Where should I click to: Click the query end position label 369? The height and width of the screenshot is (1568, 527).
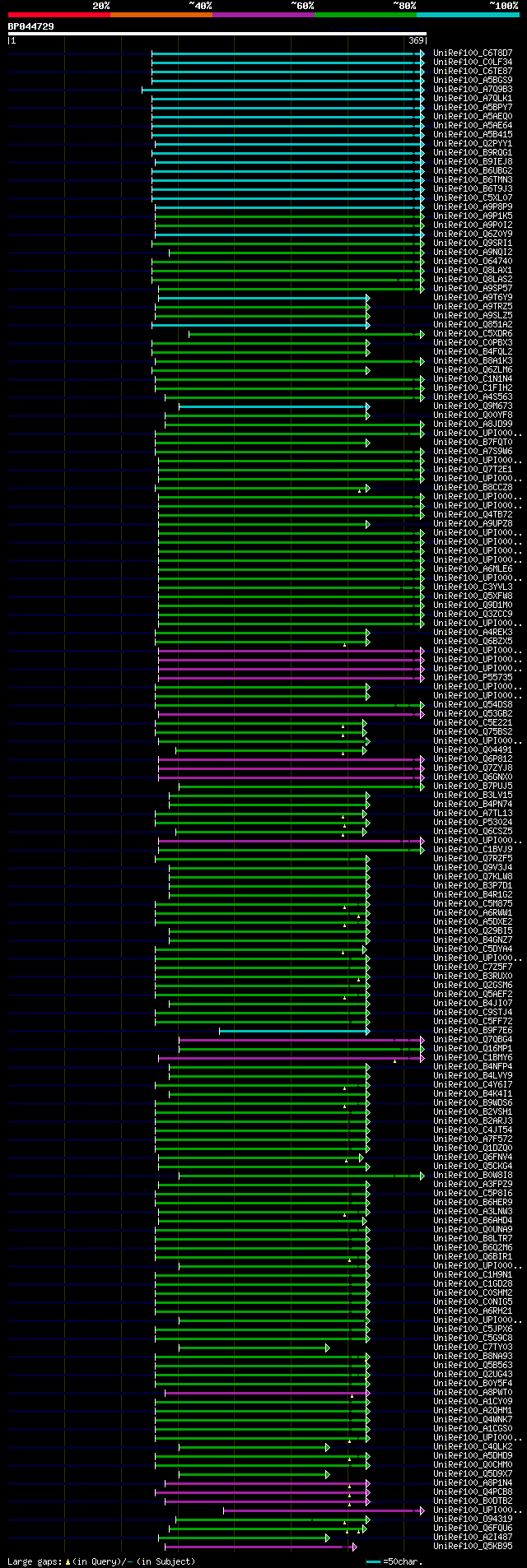pos(416,40)
